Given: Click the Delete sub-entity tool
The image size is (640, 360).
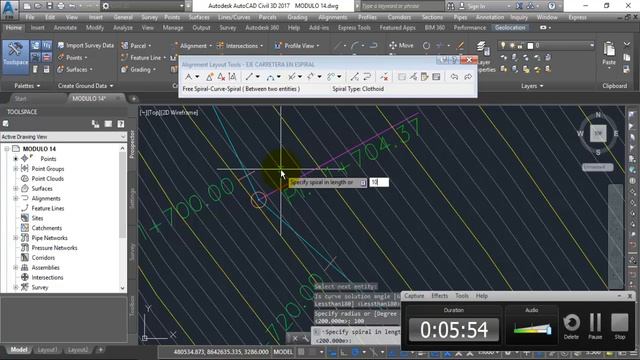Looking at the screenshot, I should coord(384,77).
